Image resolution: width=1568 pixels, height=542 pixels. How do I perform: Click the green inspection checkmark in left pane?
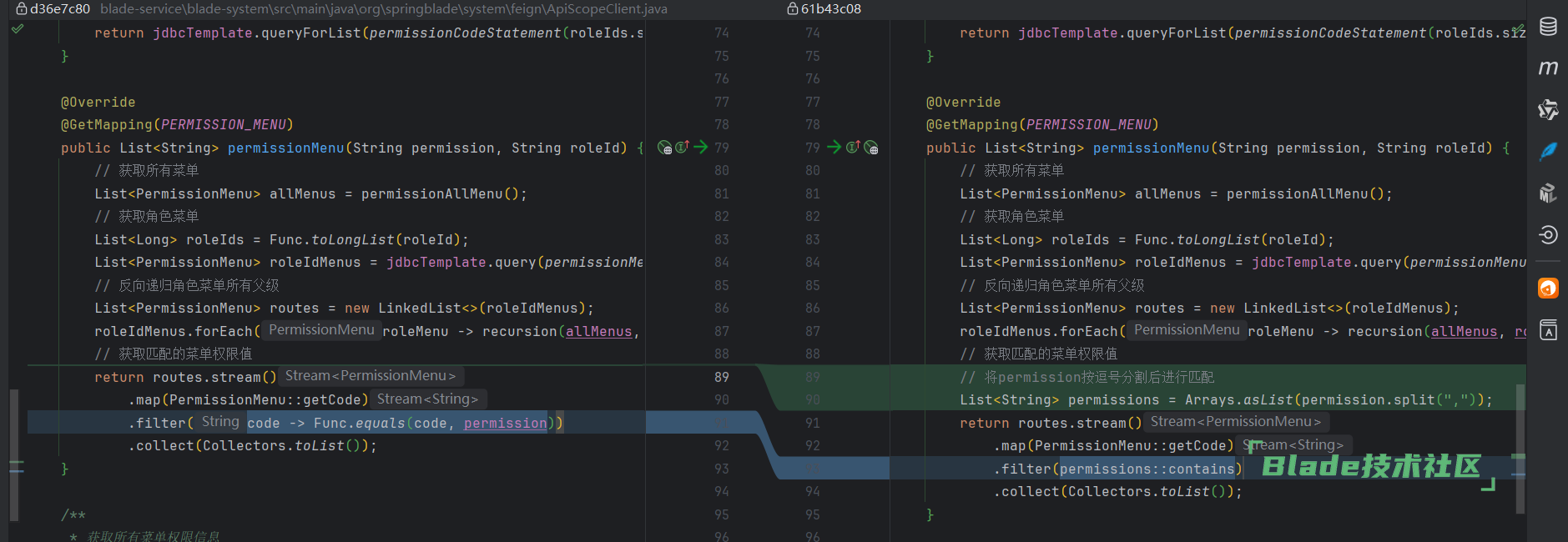(x=18, y=28)
